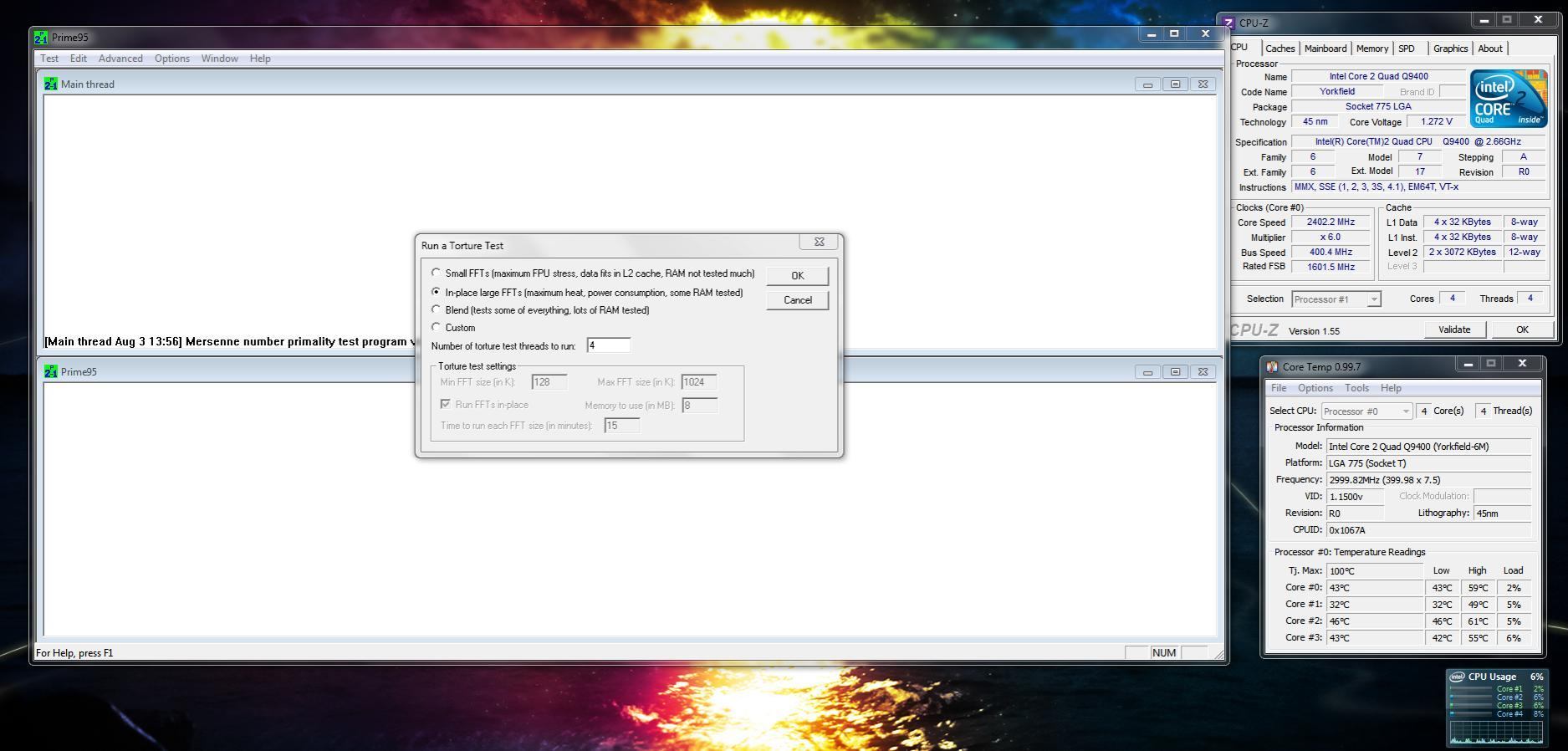Click Validate button in CPU-Z
Viewport: 1568px width, 751px height.
1454,330
